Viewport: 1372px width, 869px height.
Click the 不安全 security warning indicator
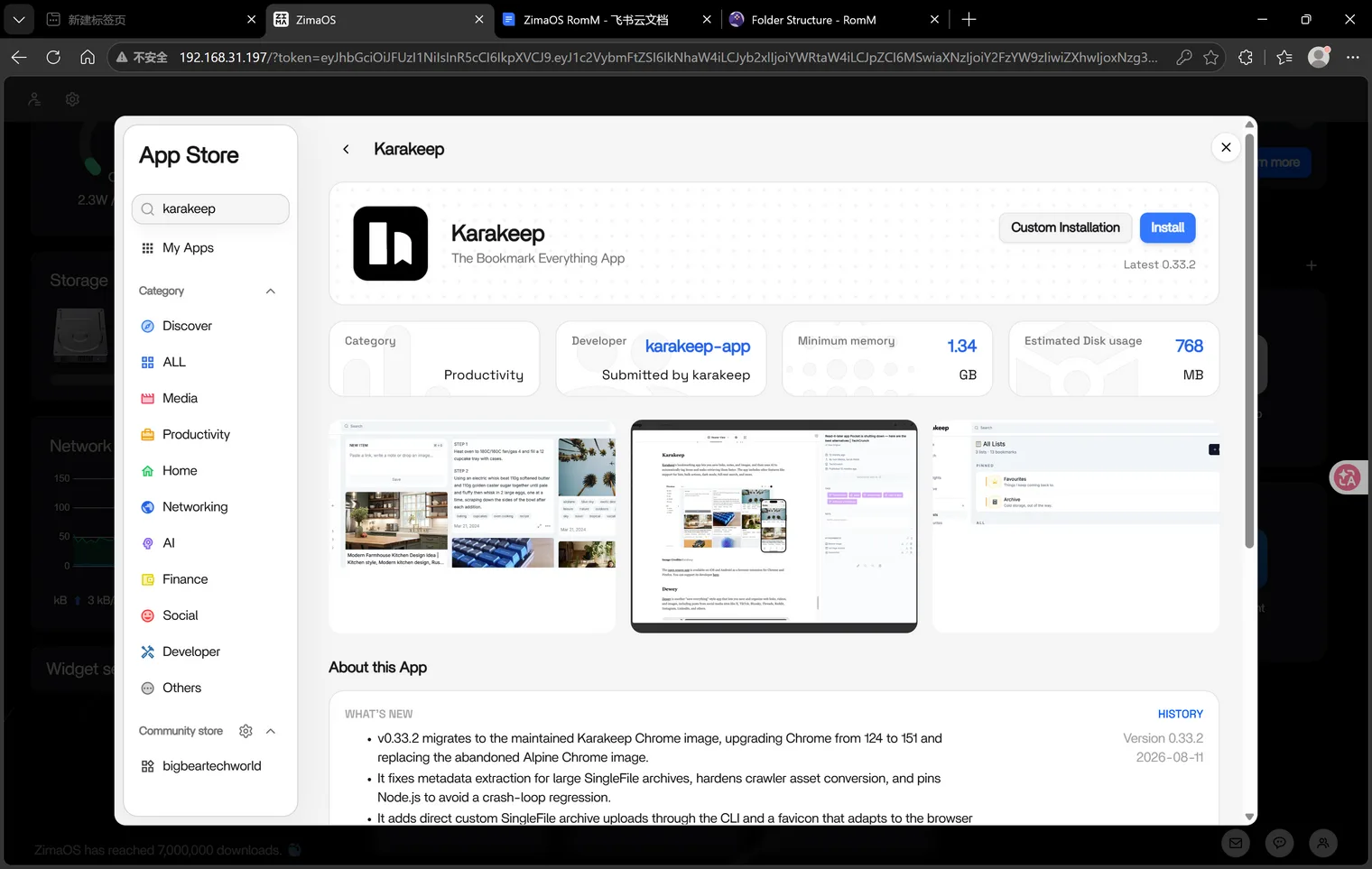[142, 58]
